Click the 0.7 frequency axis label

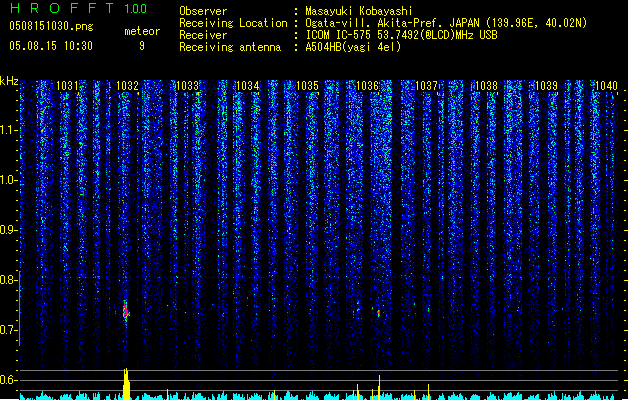(8, 330)
